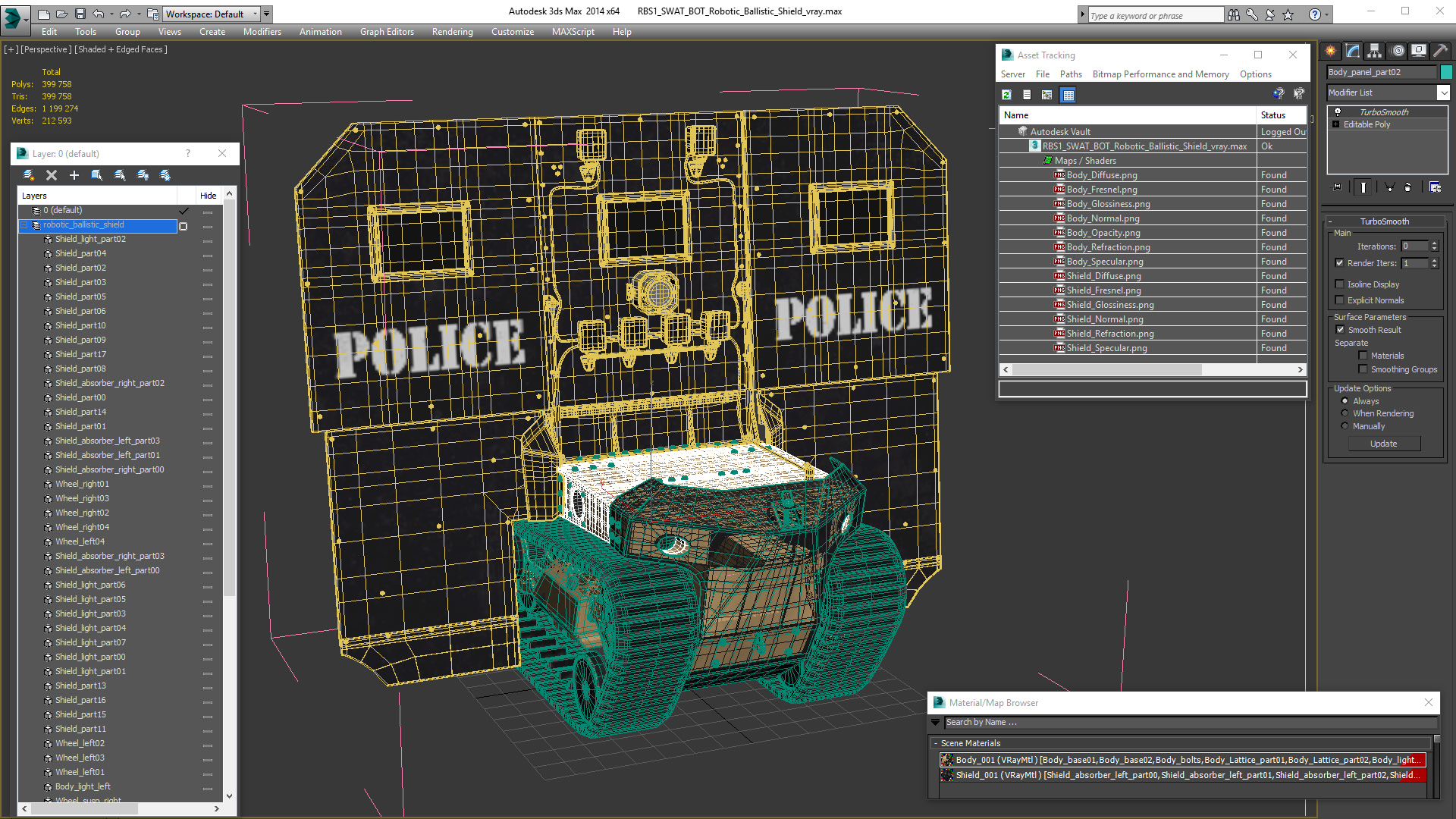
Task: Open the MAXScript menu
Action: [x=573, y=32]
